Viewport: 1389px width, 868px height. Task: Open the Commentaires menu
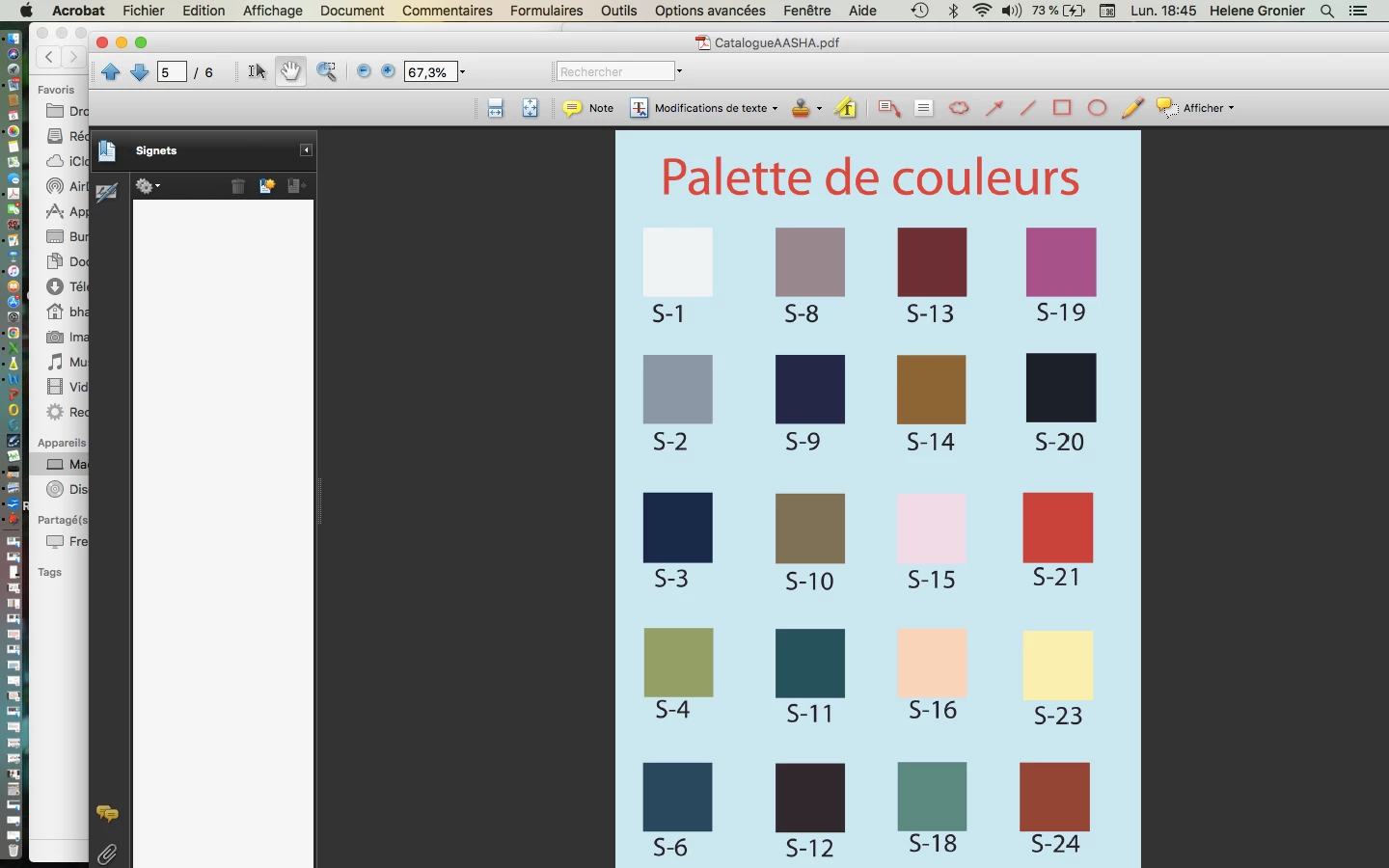[448, 11]
